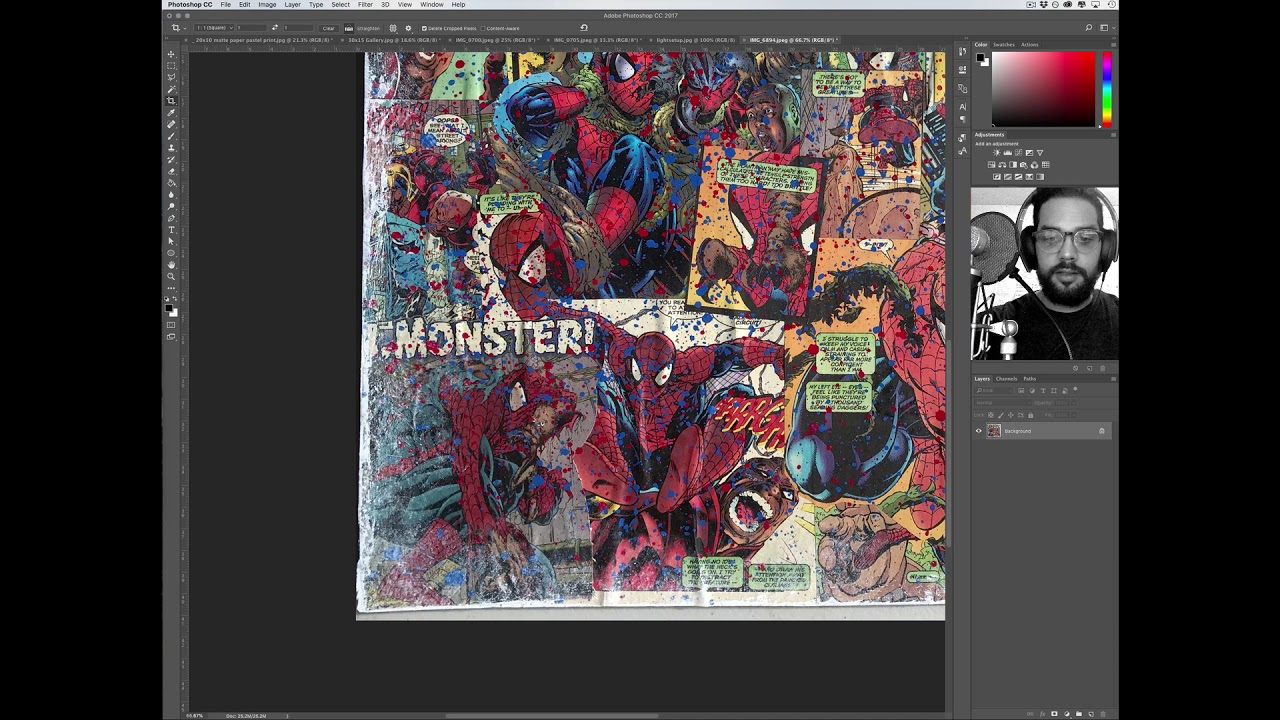Add a Color Balance adjustment
This screenshot has height=720, width=1280.
point(1002,165)
